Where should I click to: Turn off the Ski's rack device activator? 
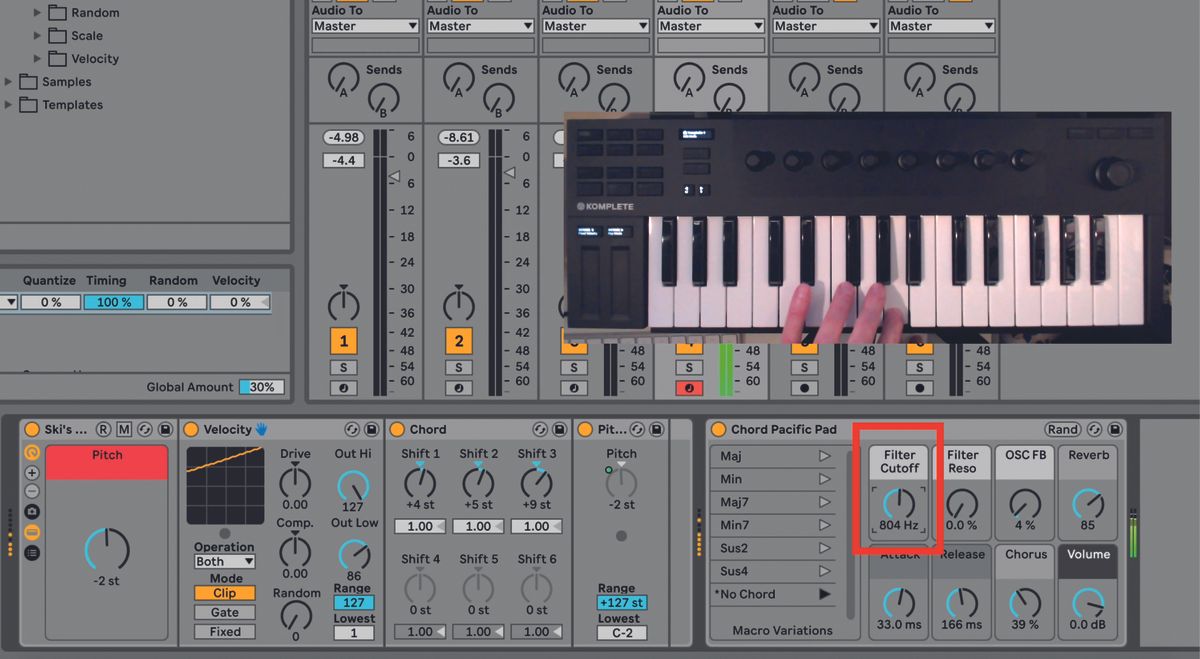coord(32,430)
